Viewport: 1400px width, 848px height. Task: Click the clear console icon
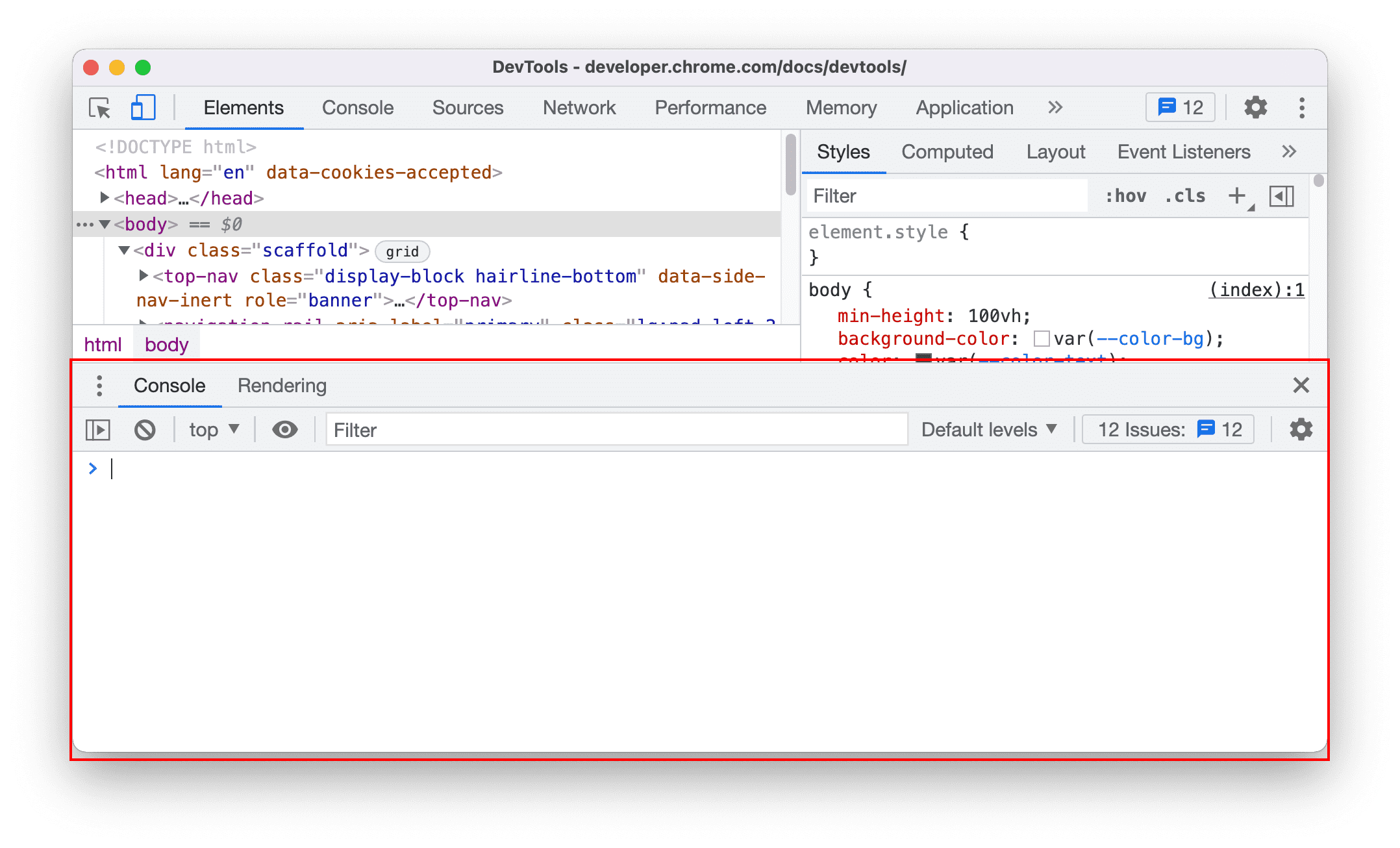click(144, 430)
